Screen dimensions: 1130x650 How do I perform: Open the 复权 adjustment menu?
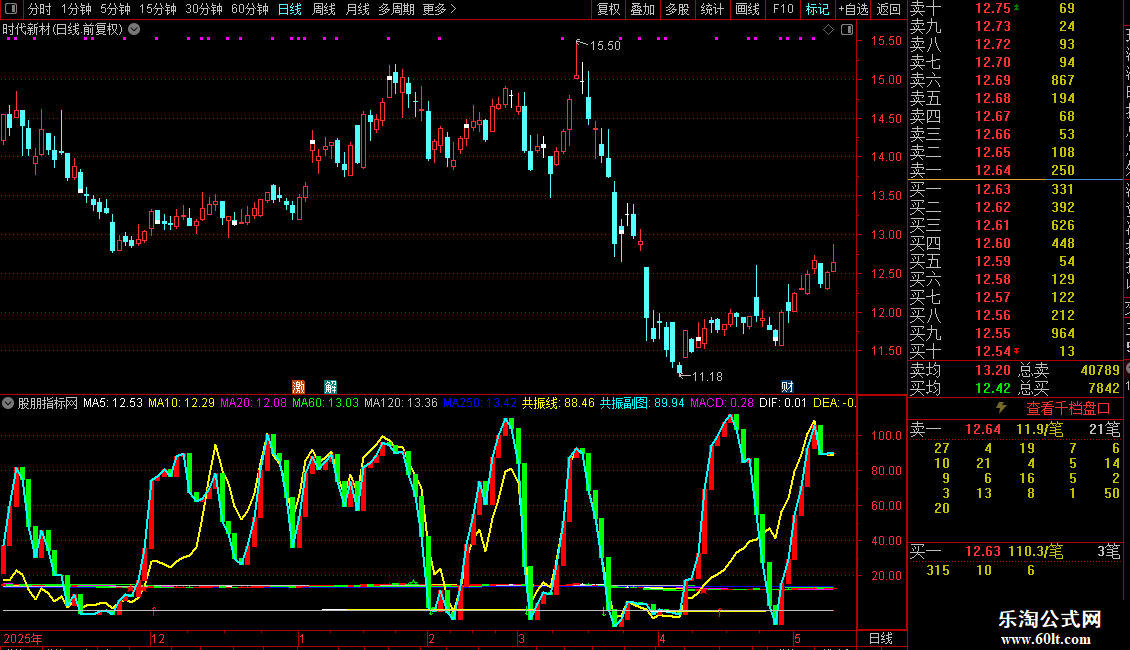tap(608, 9)
